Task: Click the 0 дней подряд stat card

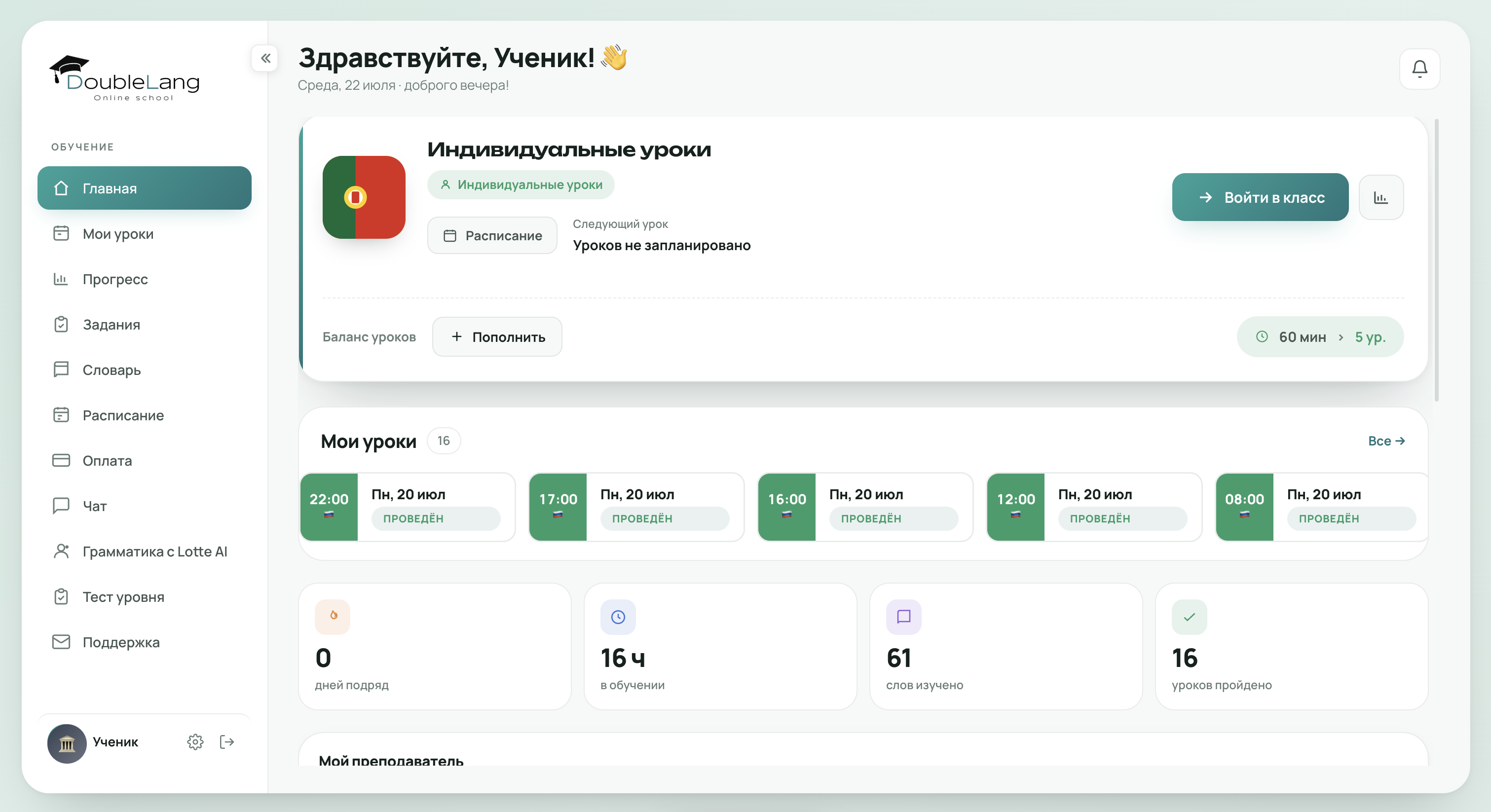Action: (435, 646)
